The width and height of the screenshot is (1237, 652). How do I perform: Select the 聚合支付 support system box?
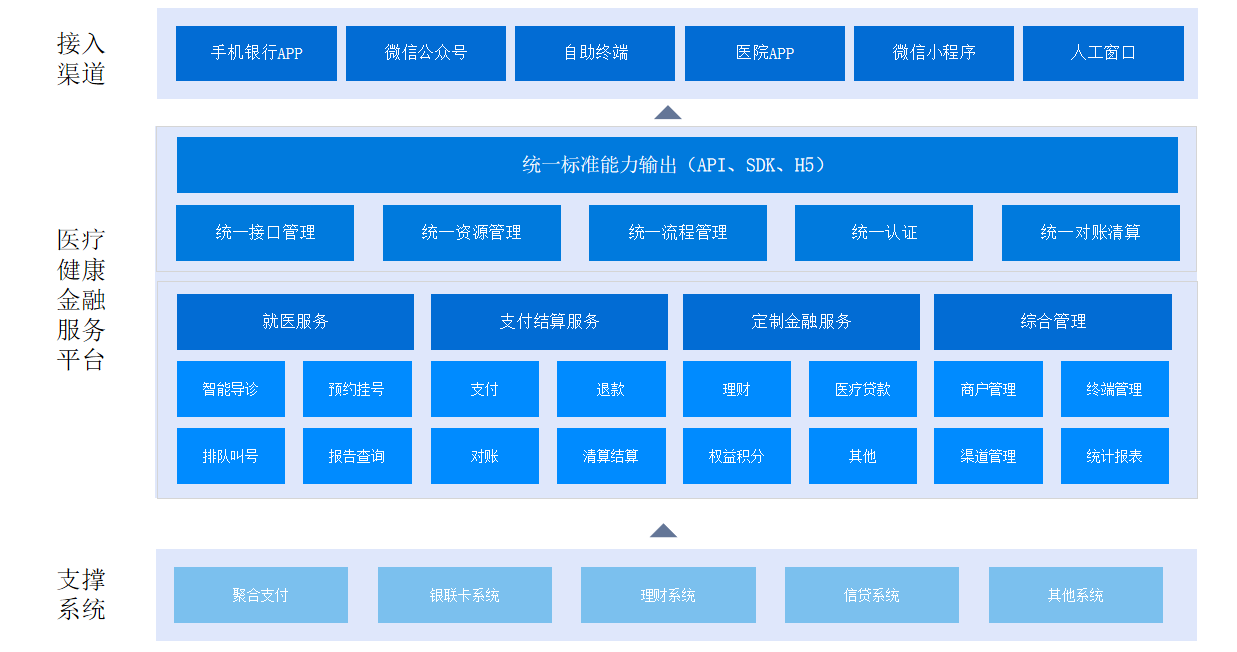pyautogui.click(x=261, y=595)
